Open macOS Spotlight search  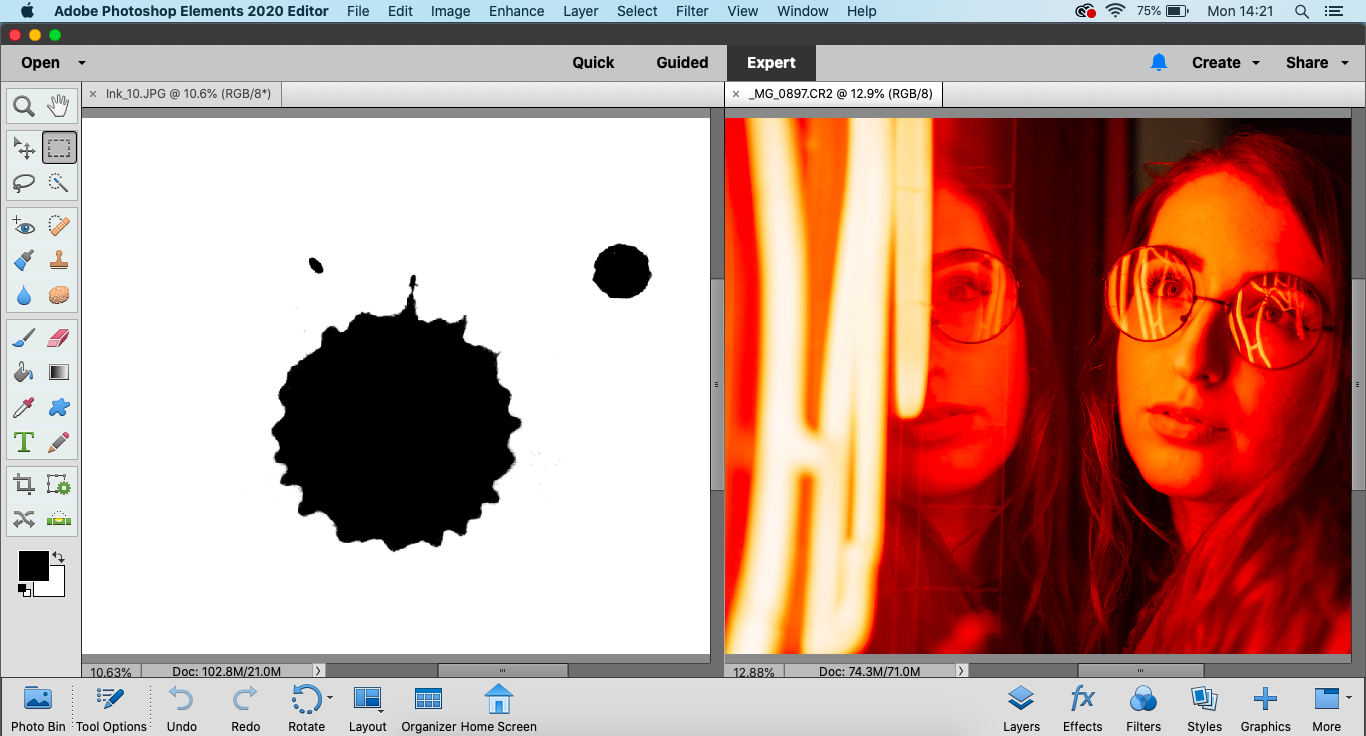click(1301, 11)
